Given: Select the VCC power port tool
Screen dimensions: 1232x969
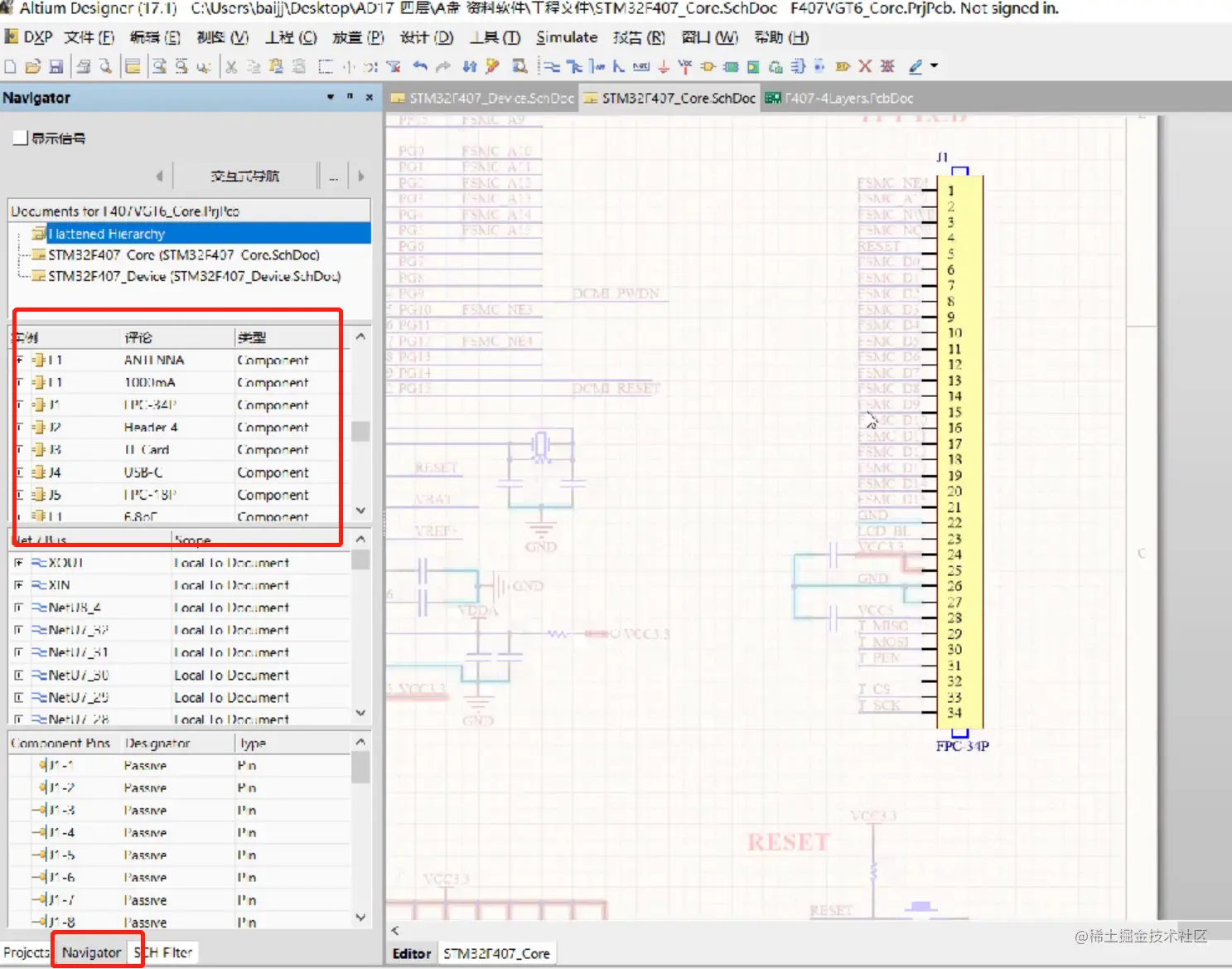Looking at the screenshot, I should (x=684, y=67).
